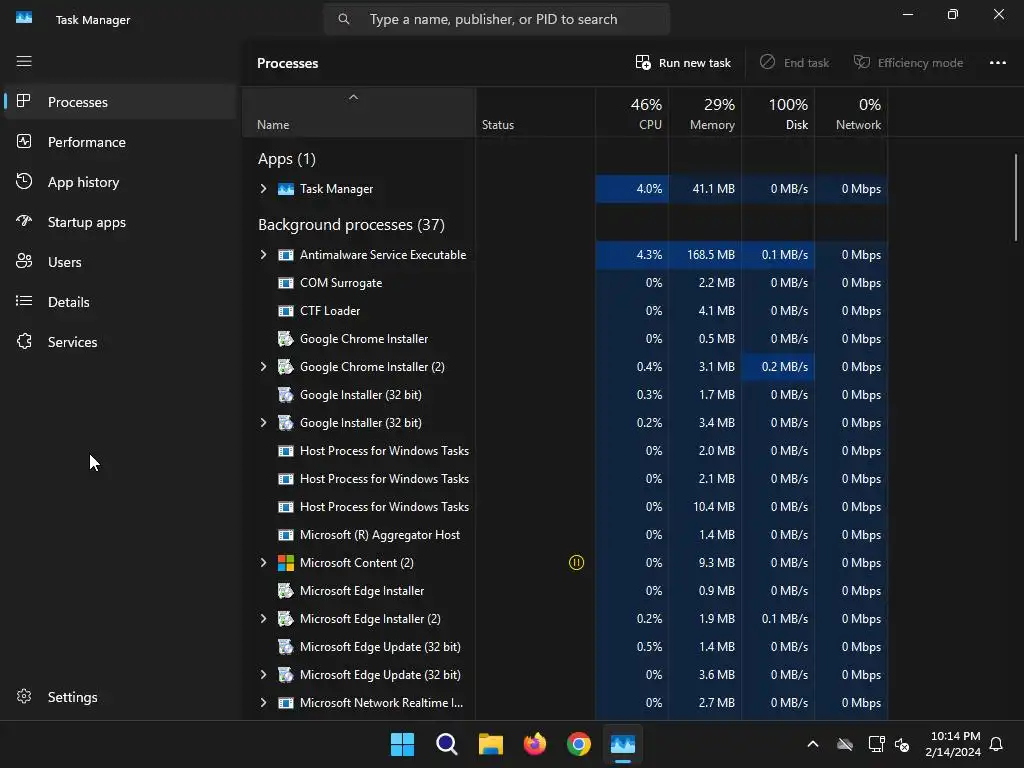This screenshot has width=1024, height=768.
Task: Expand Antimalware Service Executable row
Action: [263, 255]
